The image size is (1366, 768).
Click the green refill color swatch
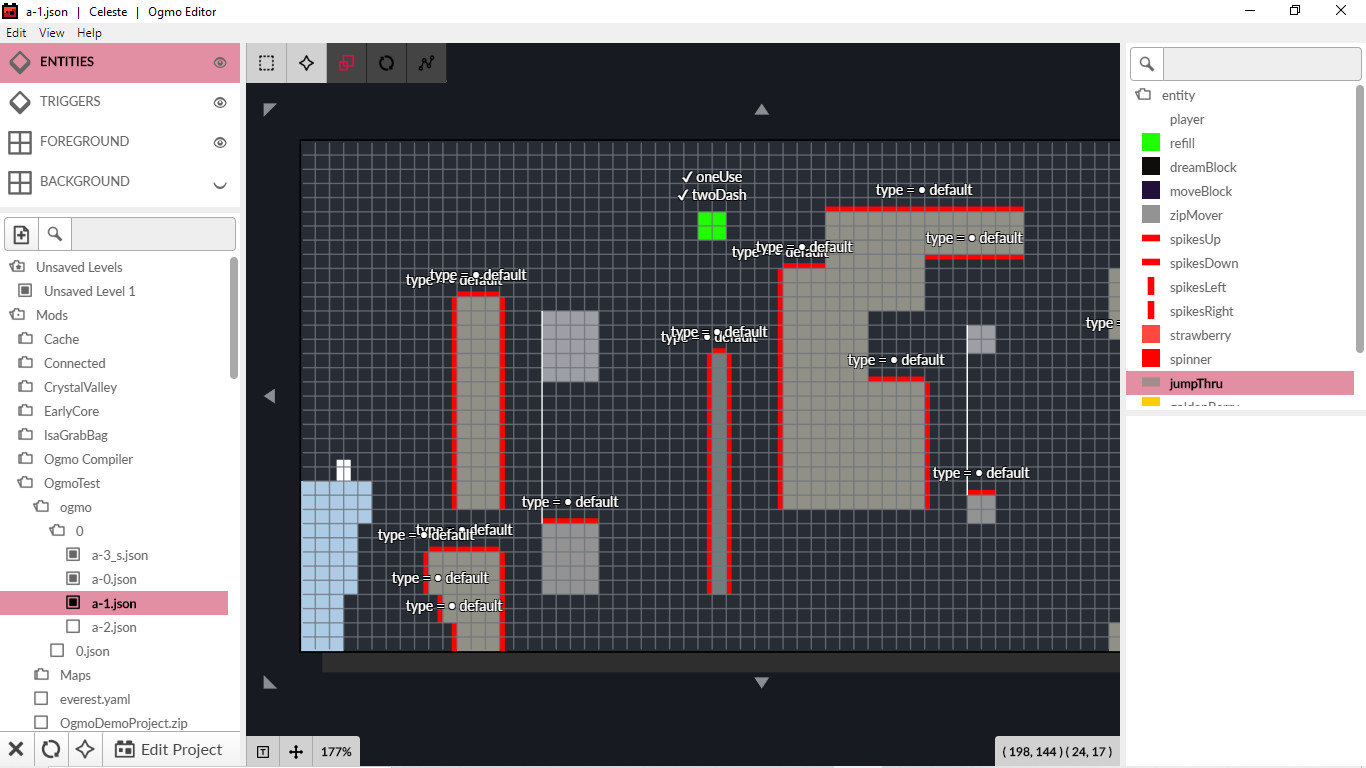[1148, 142]
